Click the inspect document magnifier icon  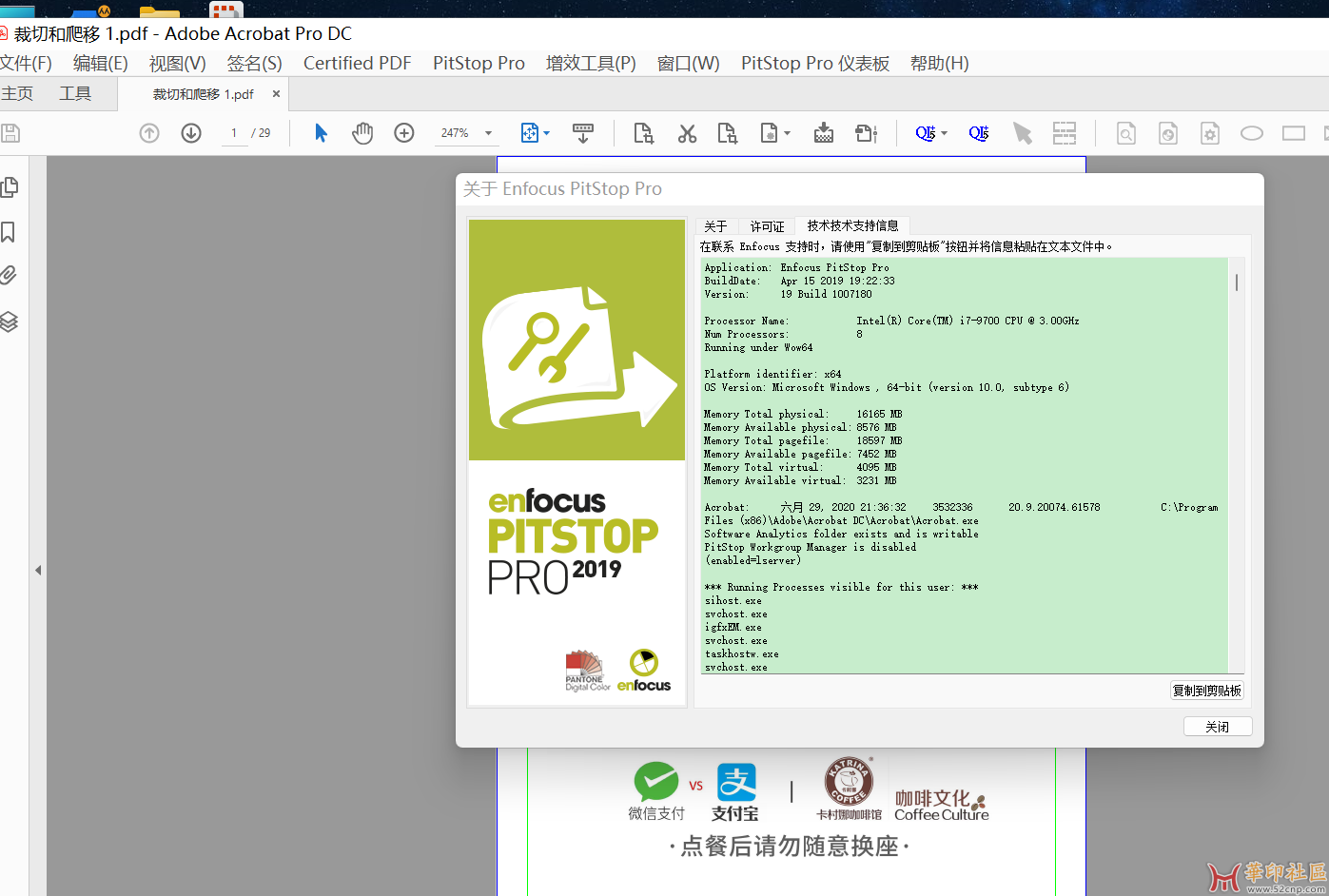pos(1126,133)
